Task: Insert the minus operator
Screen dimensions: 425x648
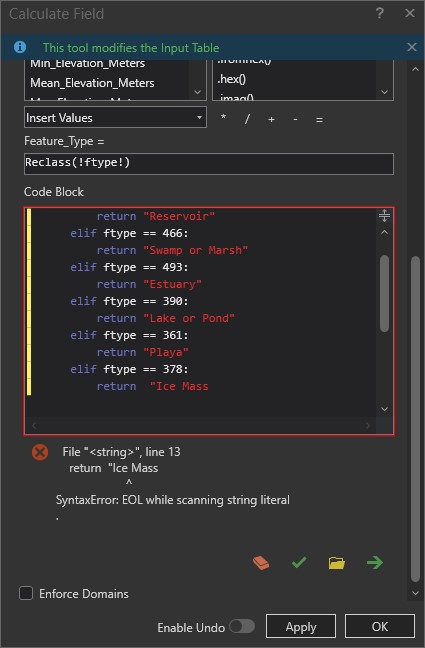Action: click(x=295, y=119)
